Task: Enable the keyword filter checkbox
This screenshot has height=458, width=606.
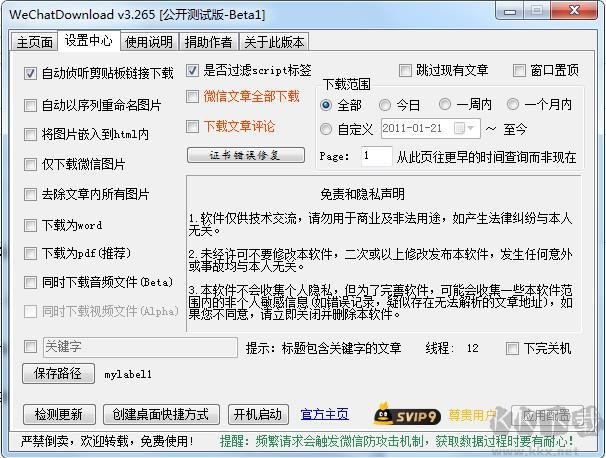Action: click(x=30, y=346)
